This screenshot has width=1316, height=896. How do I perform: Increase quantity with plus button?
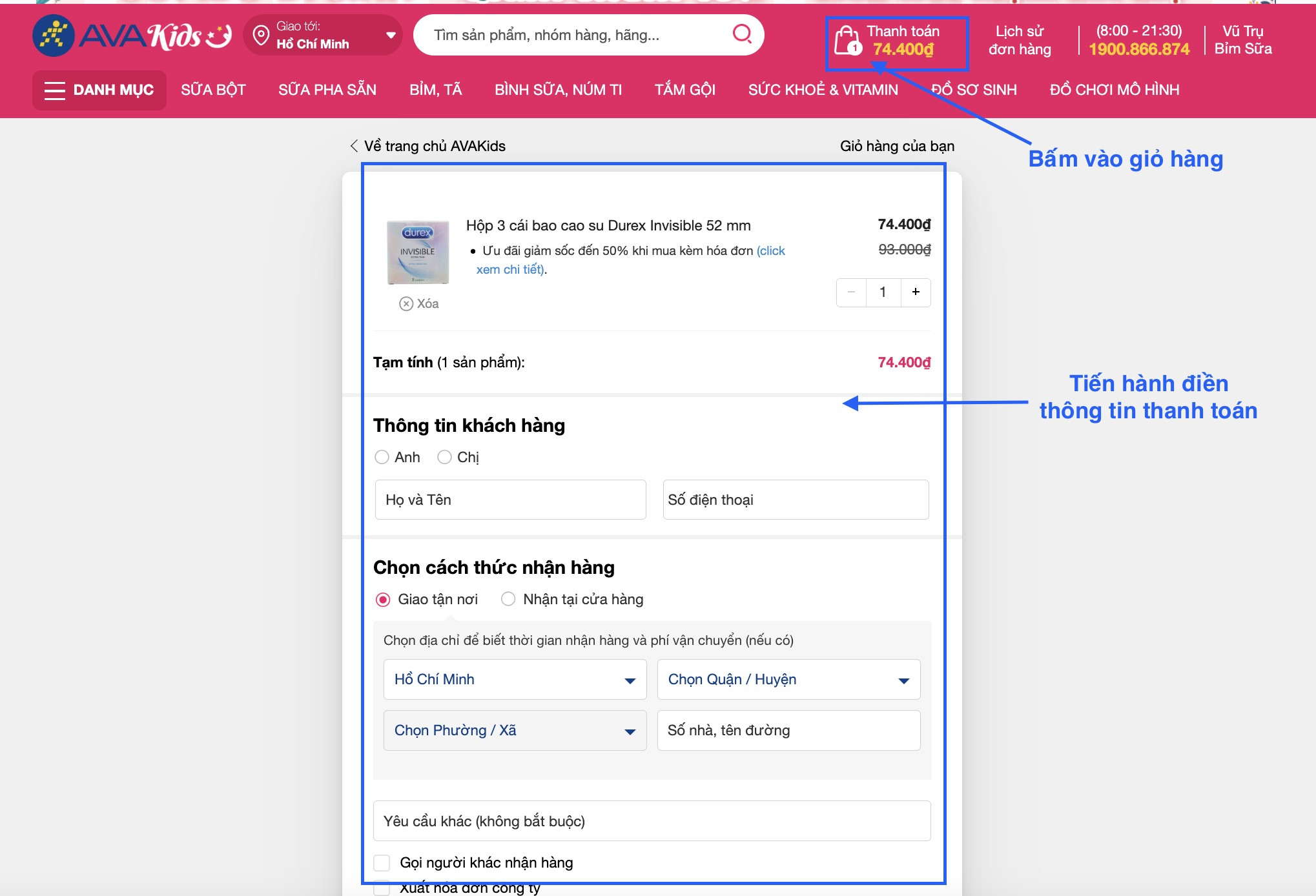(x=916, y=292)
